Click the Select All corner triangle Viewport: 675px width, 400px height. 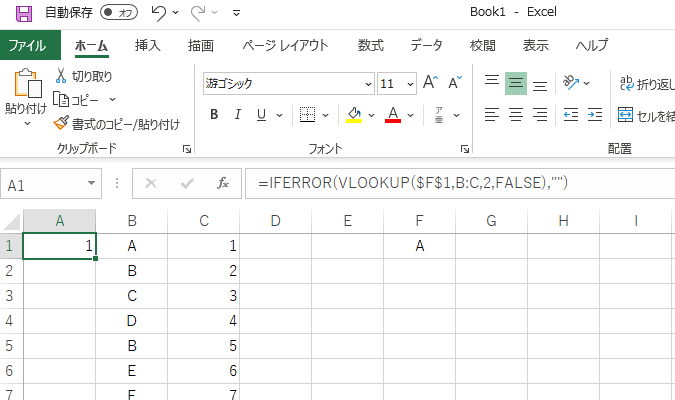pyautogui.click(x=12, y=221)
